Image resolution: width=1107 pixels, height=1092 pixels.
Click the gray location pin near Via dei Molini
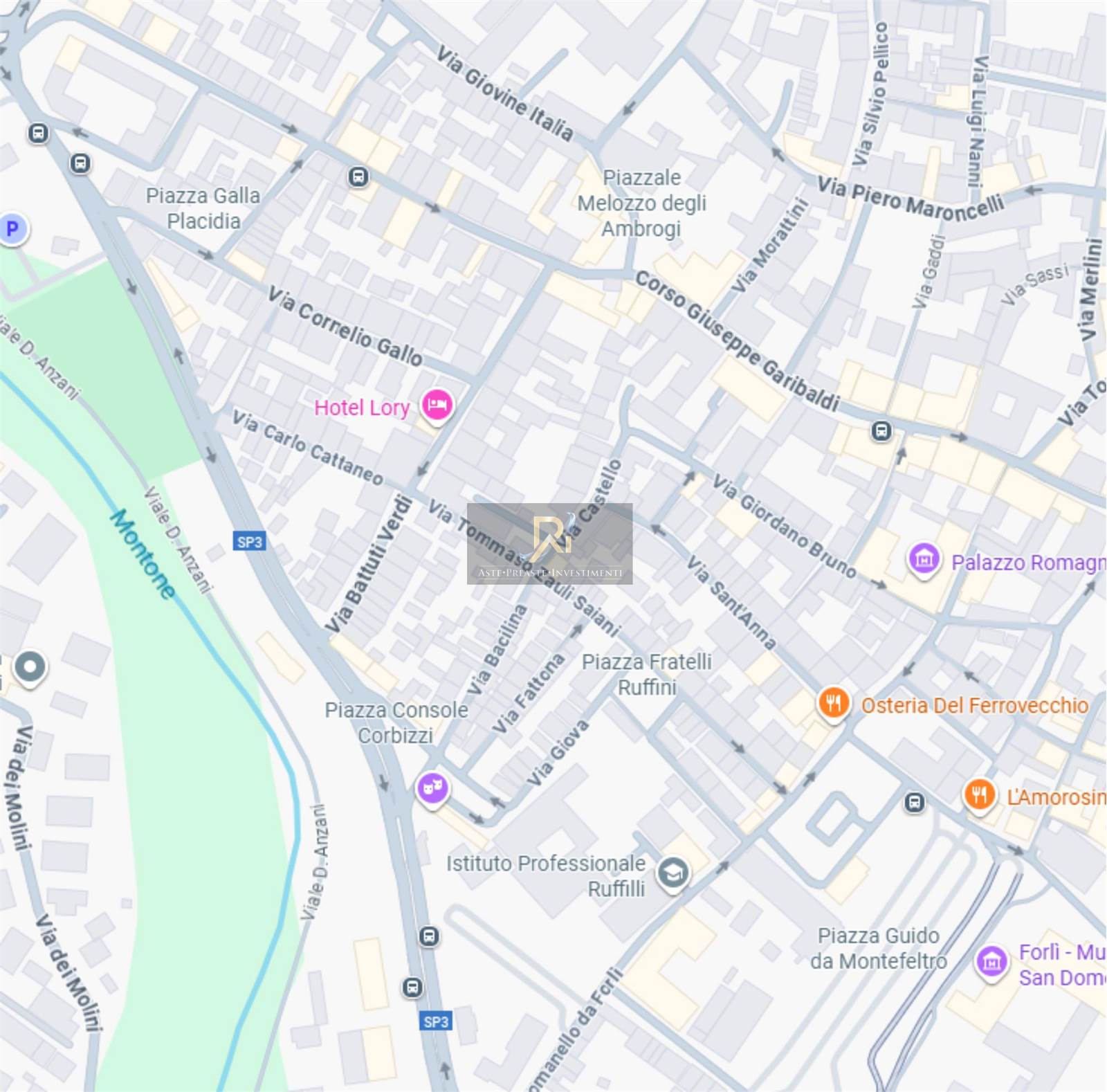point(30,668)
